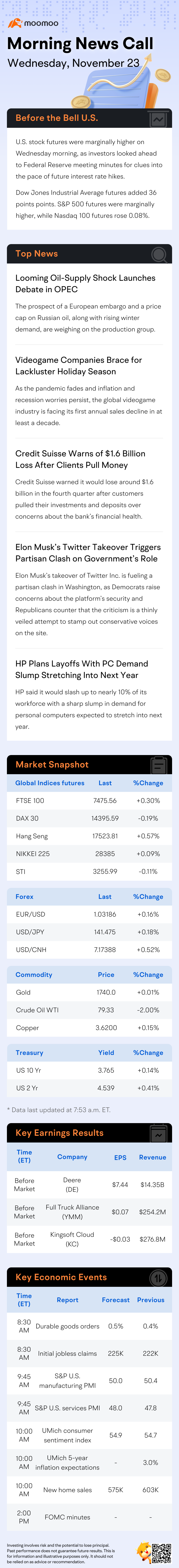This screenshot has width=179, height=1568.
Task: Select the Forex table header
Action: point(24,897)
